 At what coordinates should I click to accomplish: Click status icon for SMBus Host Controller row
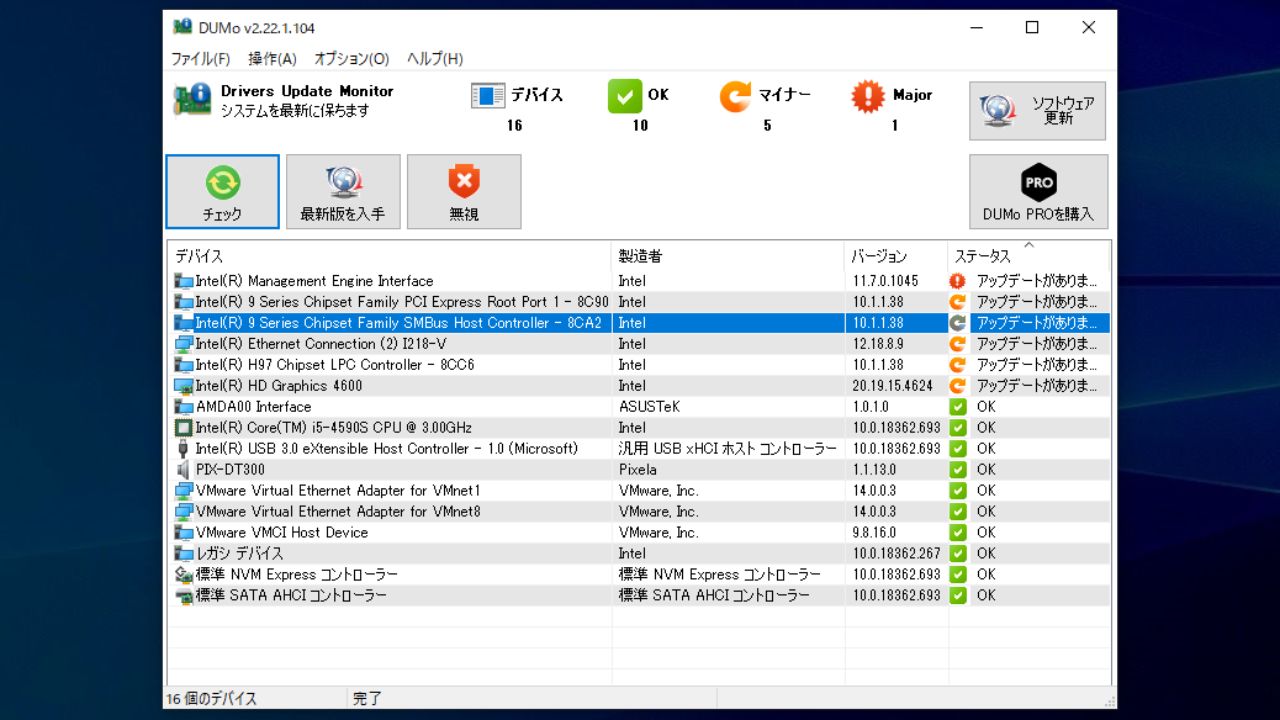coord(958,323)
